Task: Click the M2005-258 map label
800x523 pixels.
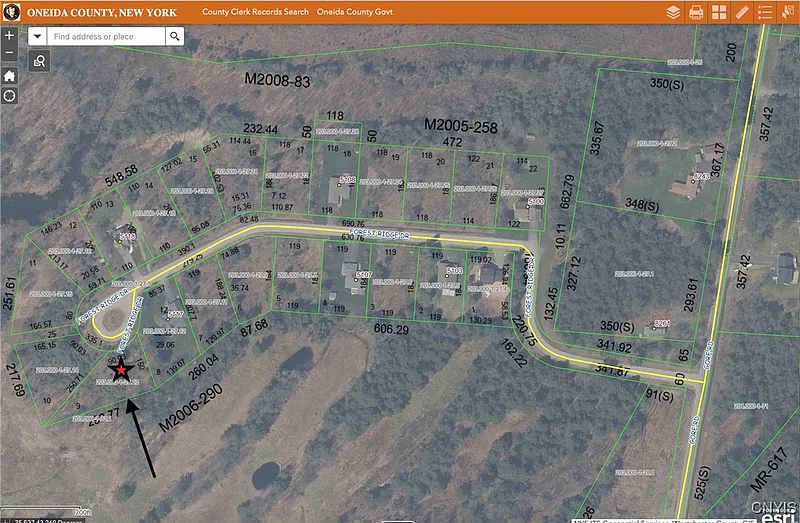Action: pos(461,126)
